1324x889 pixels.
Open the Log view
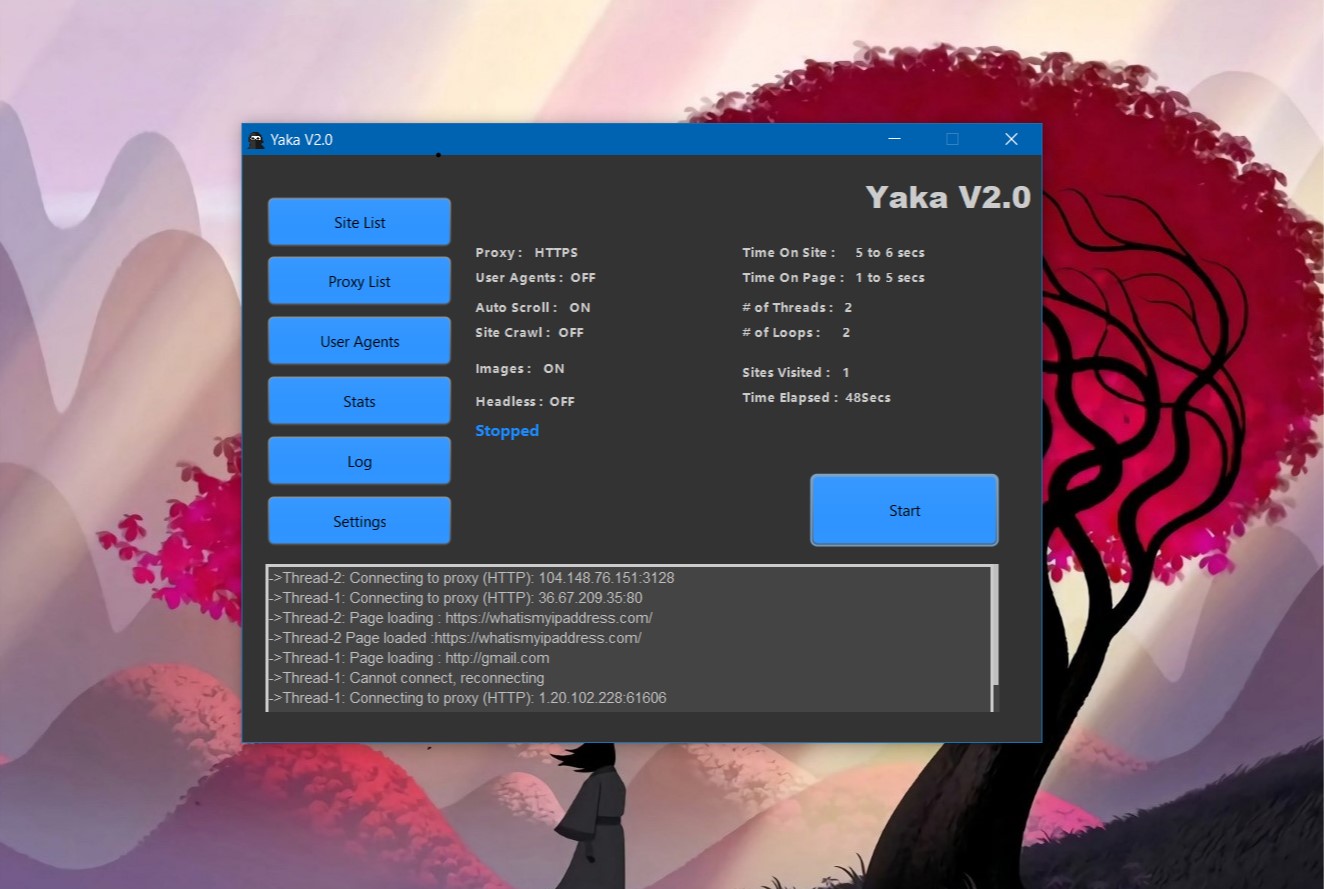point(359,461)
